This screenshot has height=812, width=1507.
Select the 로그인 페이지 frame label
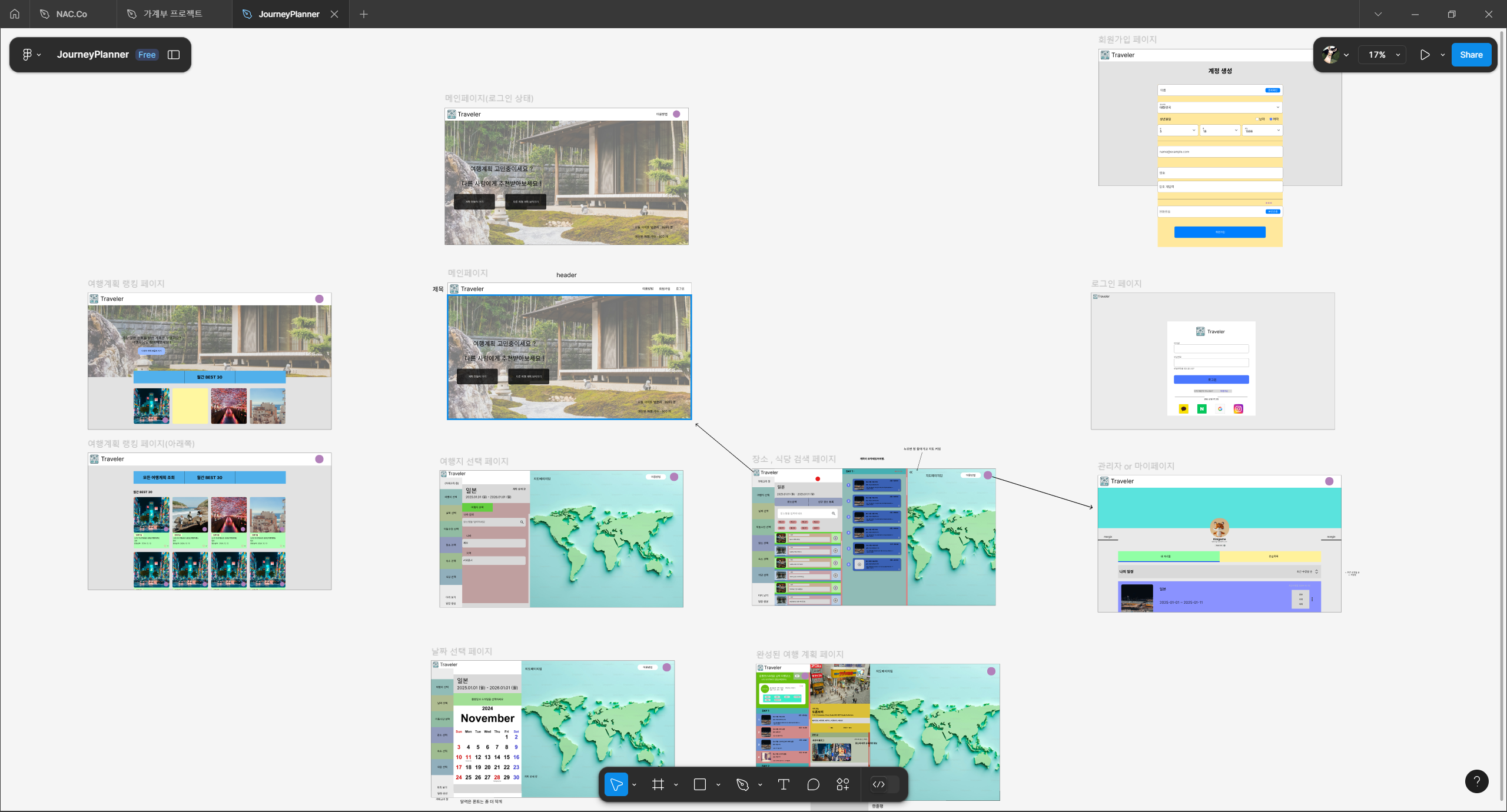[1117, 284]
